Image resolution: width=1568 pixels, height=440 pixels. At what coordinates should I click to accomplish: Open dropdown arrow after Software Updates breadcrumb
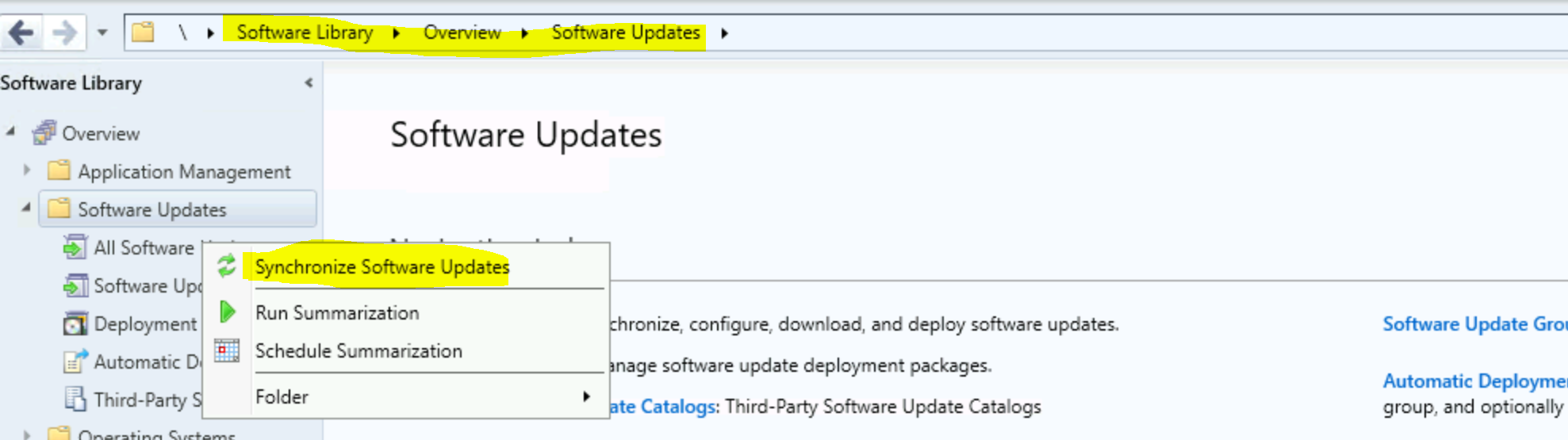724,33
